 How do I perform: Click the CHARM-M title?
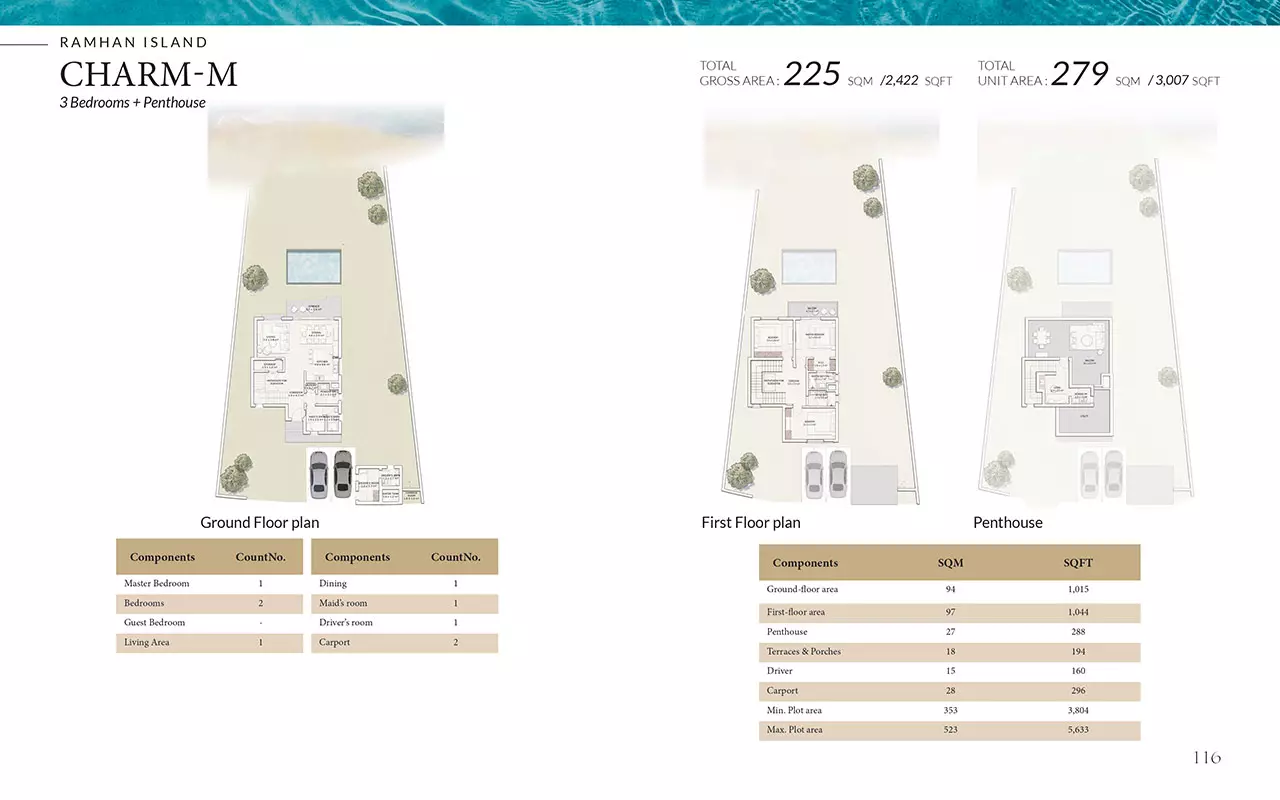pos(149,75)
